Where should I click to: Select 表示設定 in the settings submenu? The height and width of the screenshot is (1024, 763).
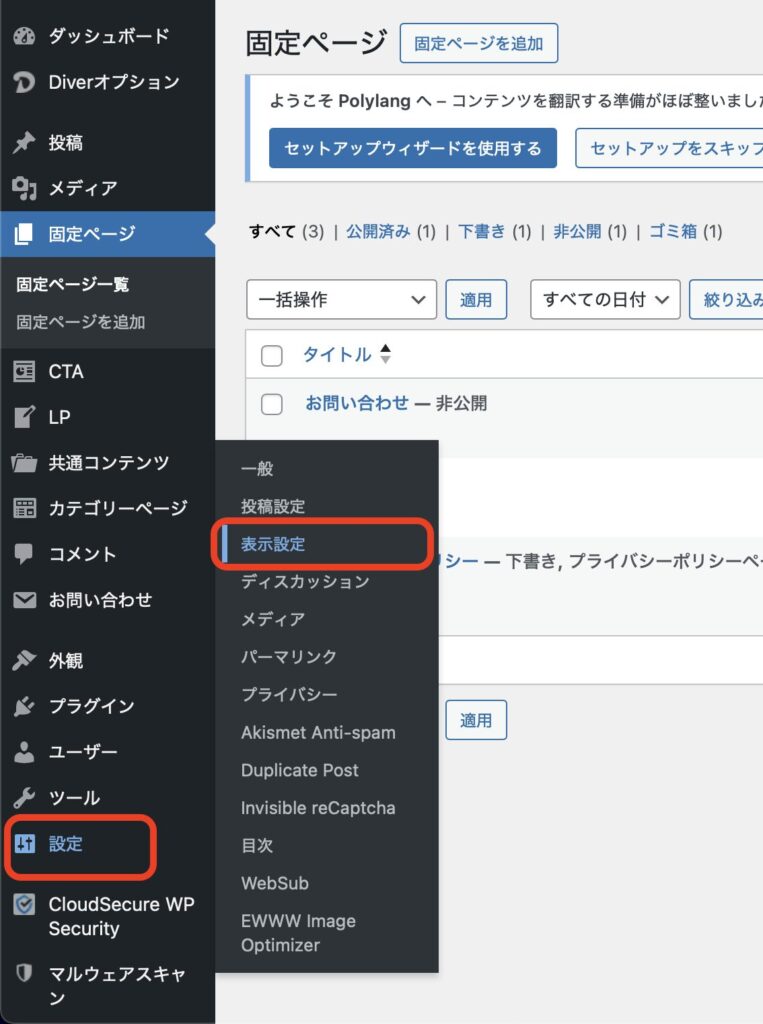click(x=273, y=544)
